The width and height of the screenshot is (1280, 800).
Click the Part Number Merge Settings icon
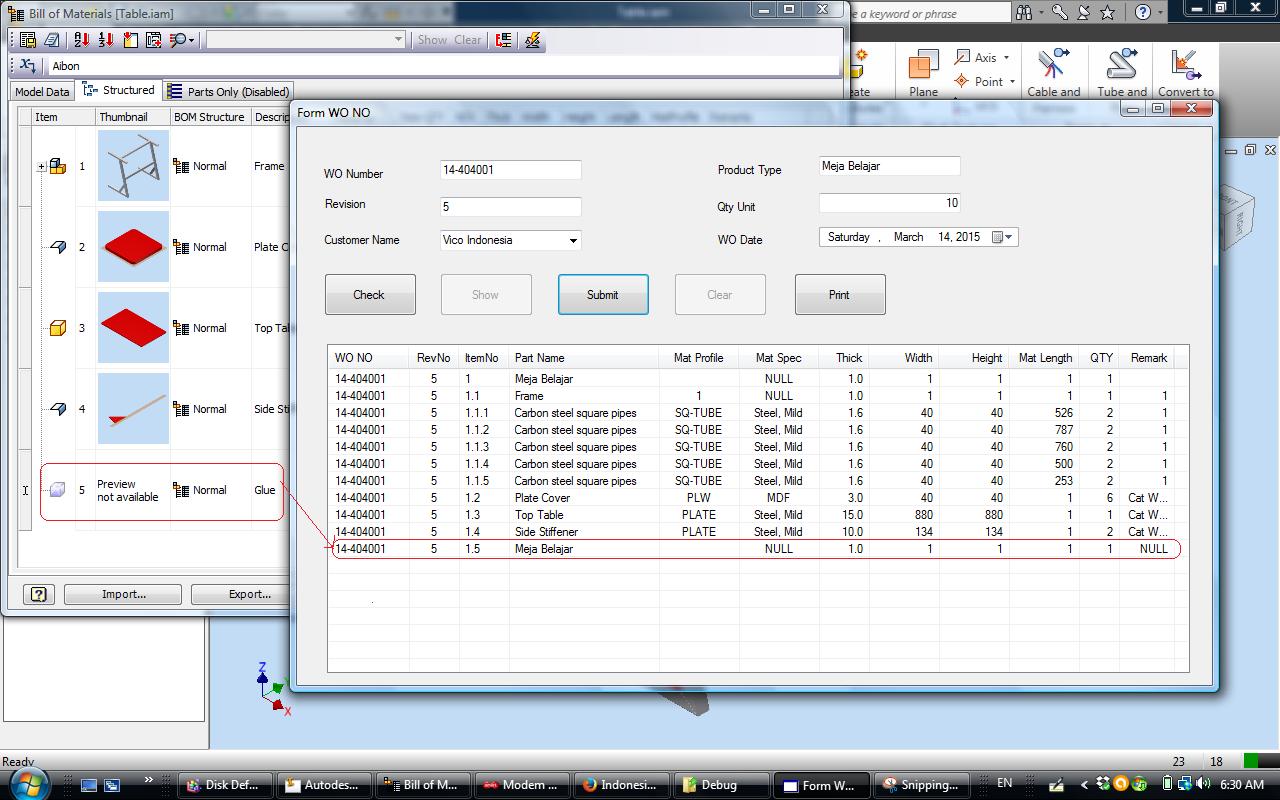coord(504,40)
